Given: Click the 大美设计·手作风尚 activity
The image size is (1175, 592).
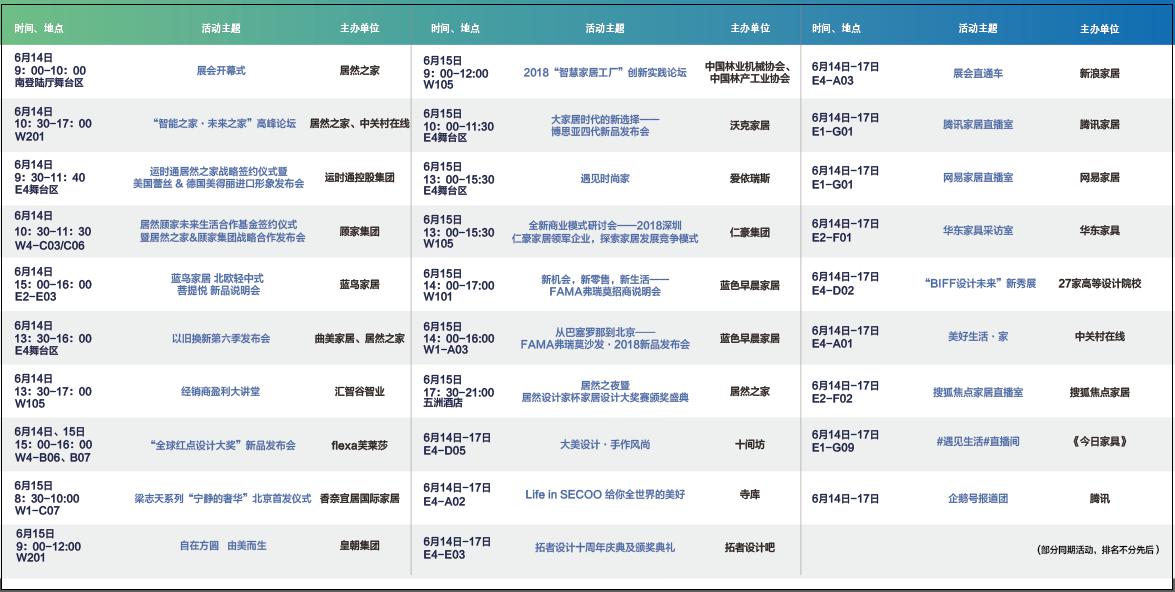Looking at the screenshot, I should [x=605, y=444].
